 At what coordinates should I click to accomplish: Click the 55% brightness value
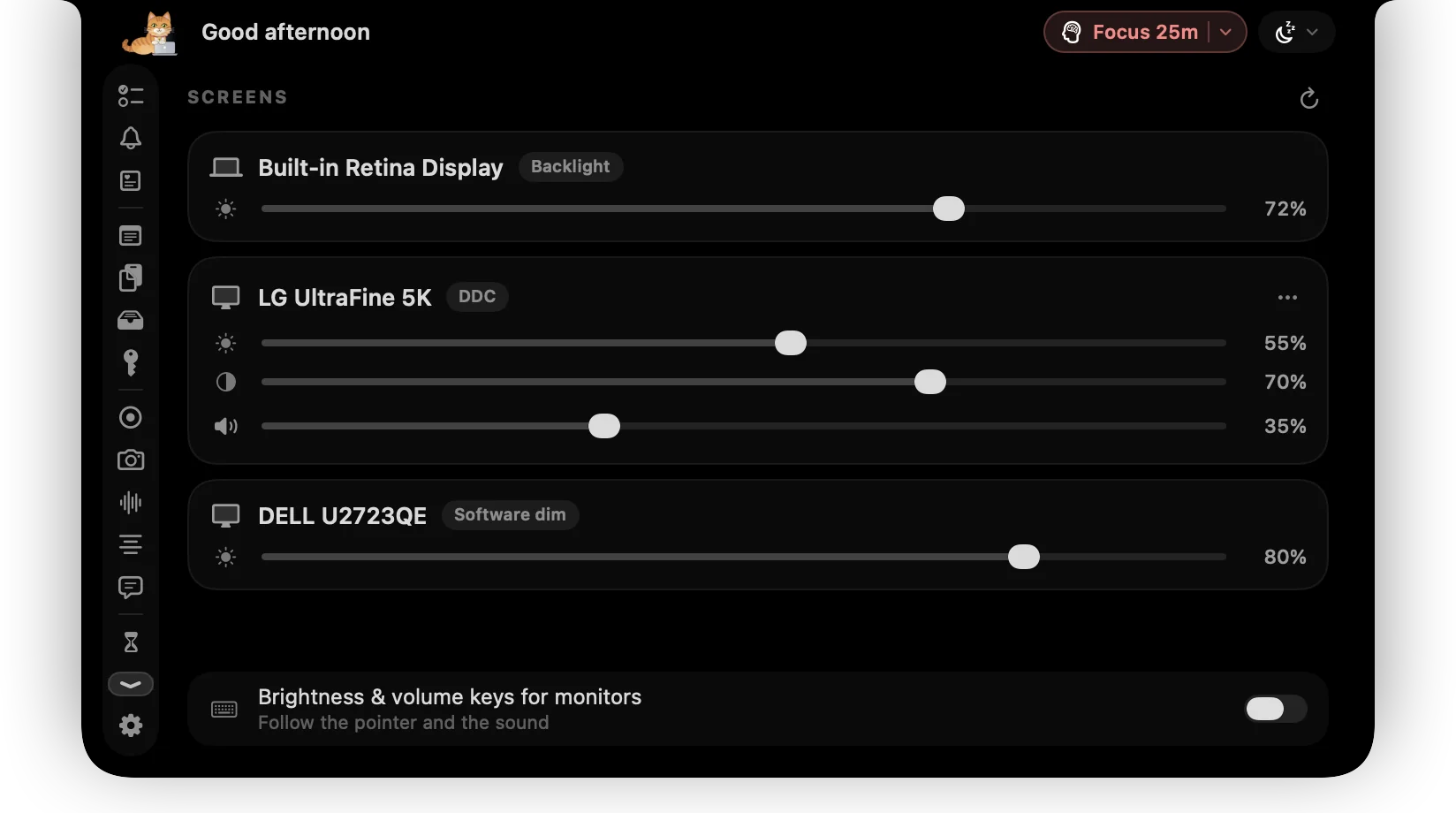1285,343
